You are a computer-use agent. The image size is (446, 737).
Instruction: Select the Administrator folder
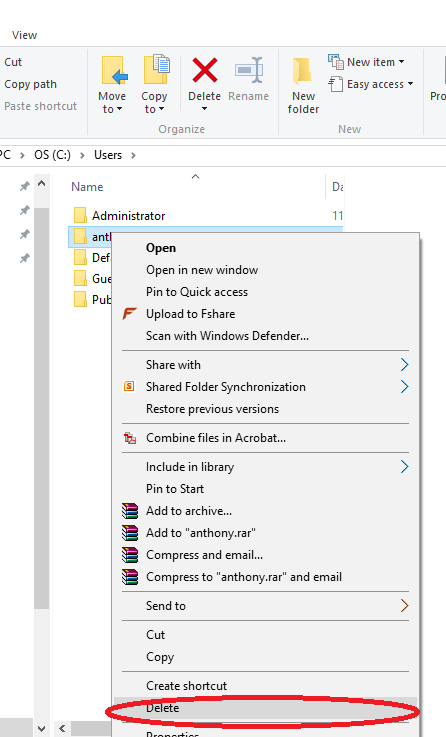tap(128, 216)
